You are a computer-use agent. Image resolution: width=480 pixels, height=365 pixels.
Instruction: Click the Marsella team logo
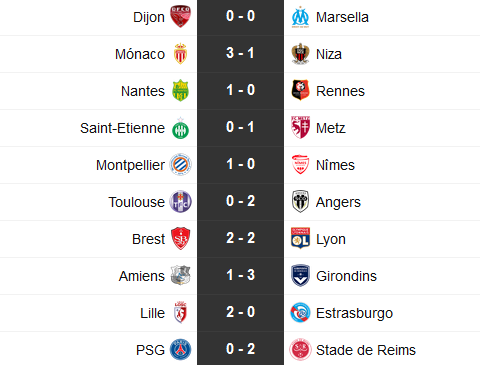click(x=300, y=17)
